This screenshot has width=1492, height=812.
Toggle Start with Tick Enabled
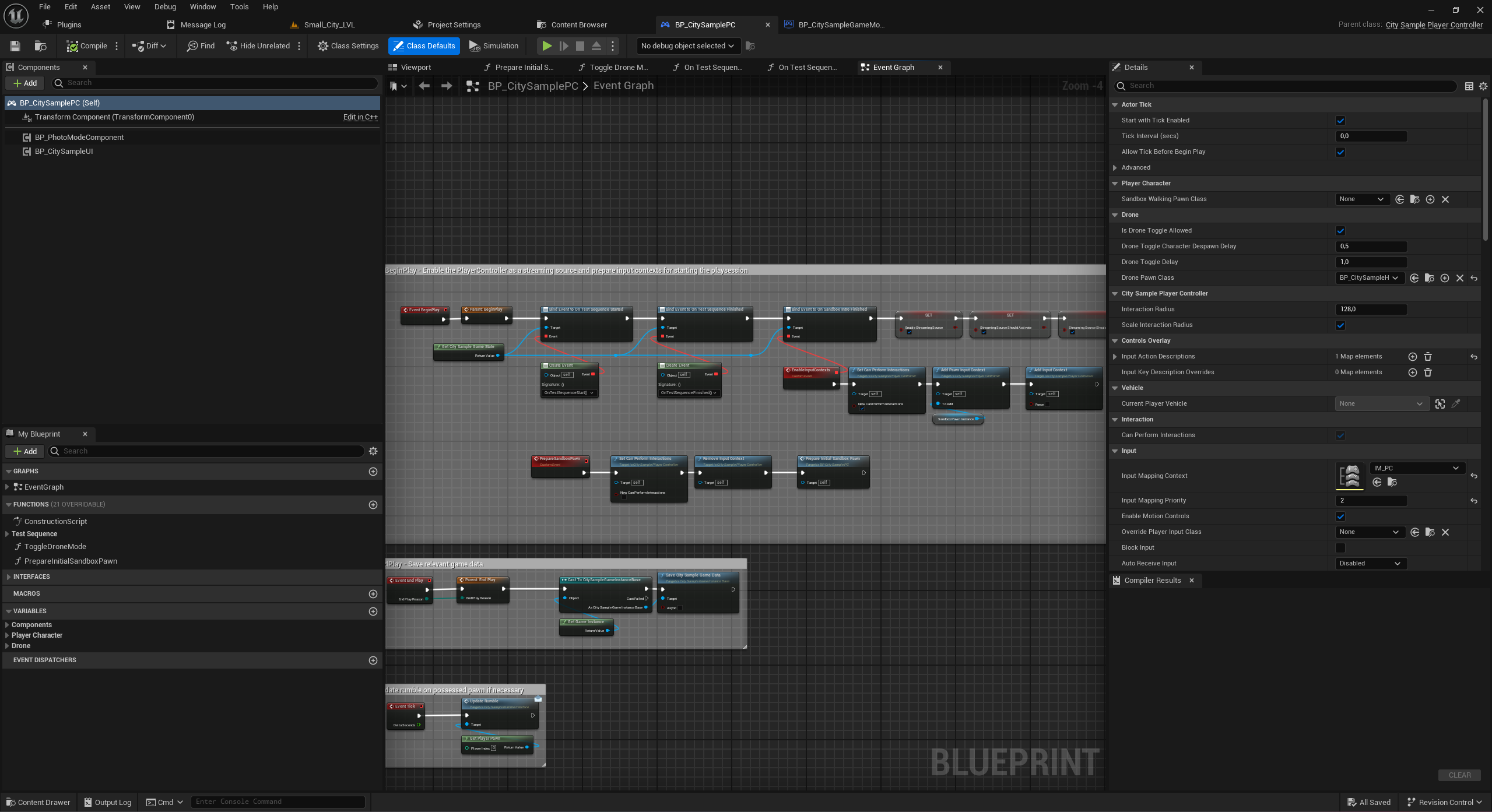1340,121
